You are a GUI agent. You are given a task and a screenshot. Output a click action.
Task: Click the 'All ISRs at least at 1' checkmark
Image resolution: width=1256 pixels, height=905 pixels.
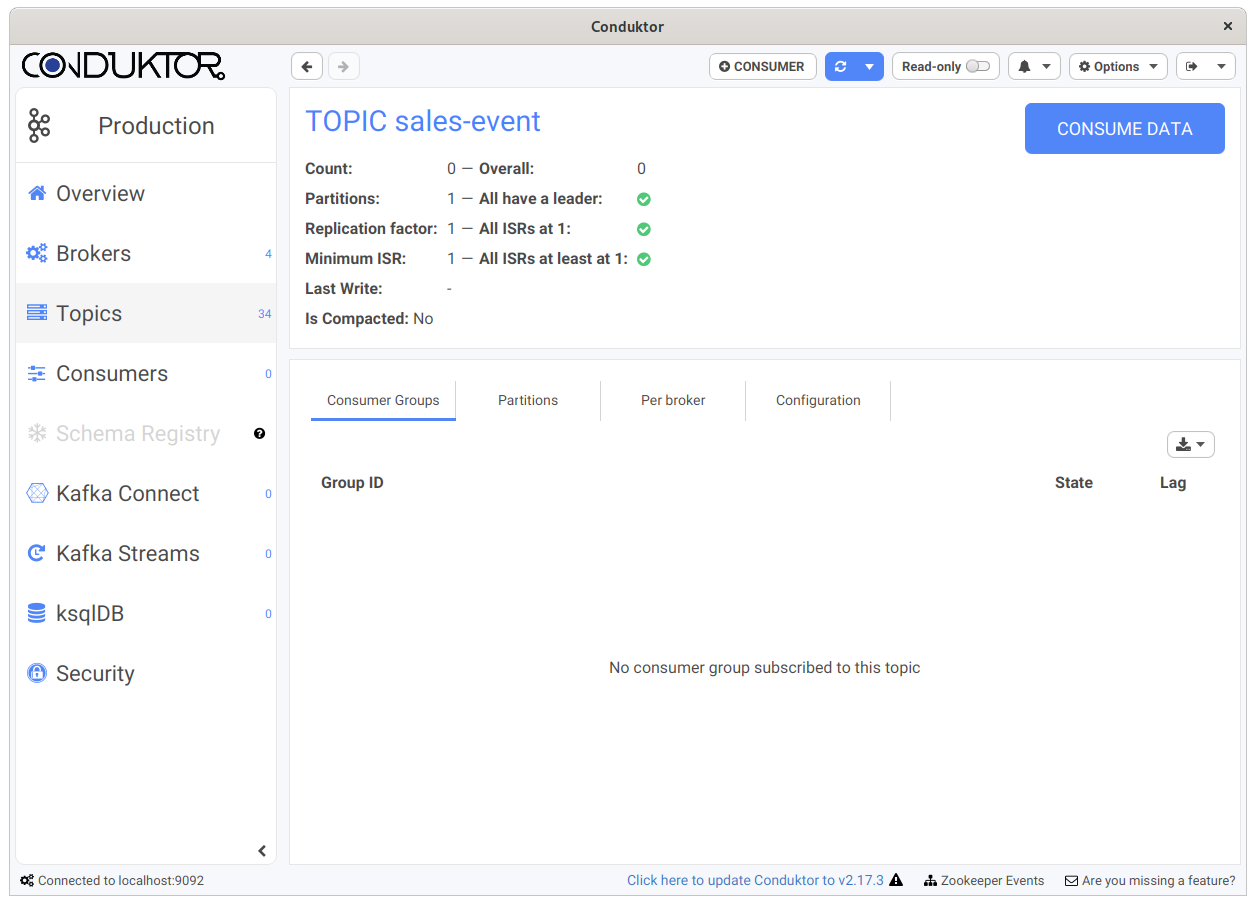pos(644,259)
